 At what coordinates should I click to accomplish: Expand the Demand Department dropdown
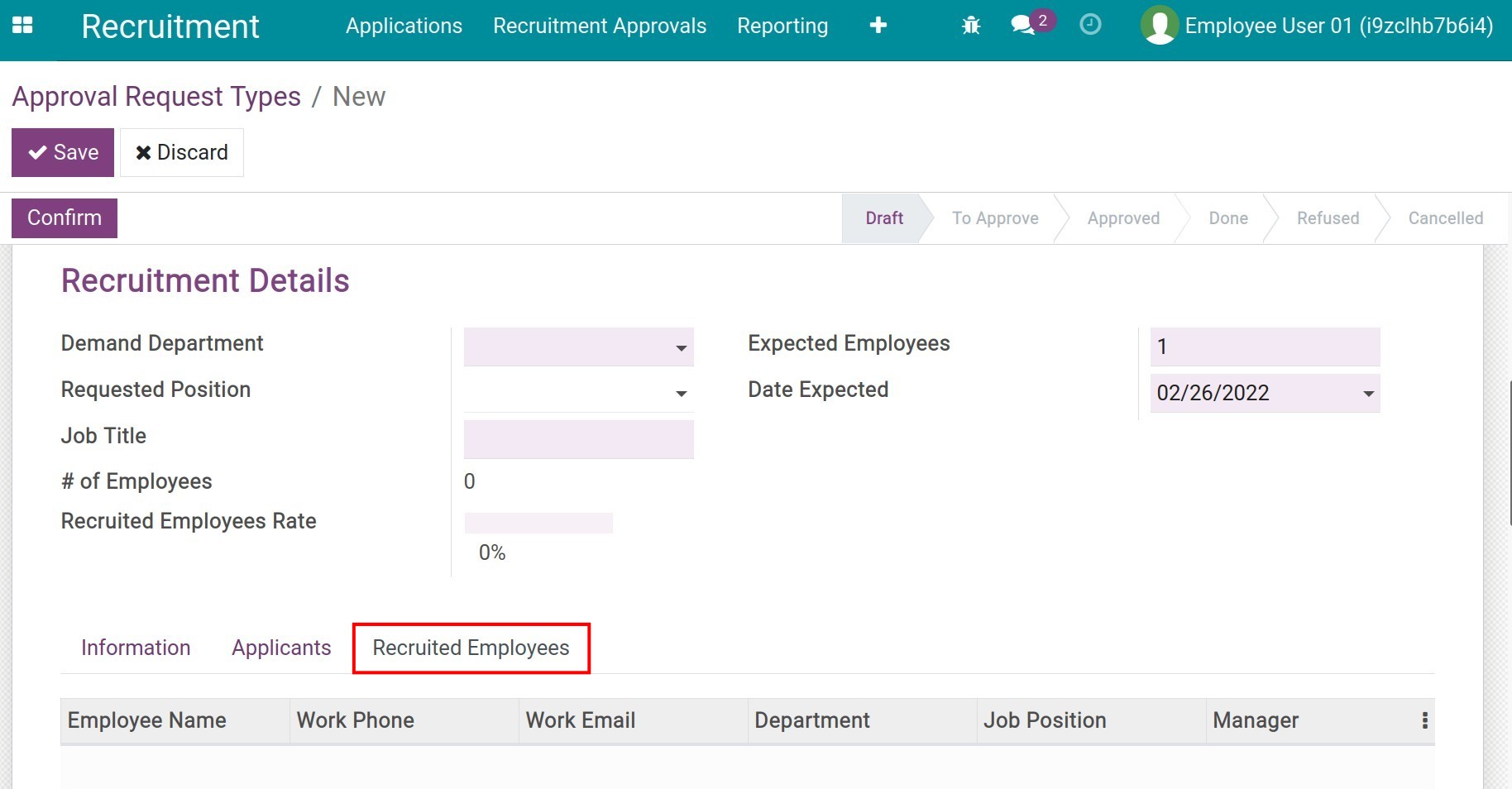[x=681, y=348]
